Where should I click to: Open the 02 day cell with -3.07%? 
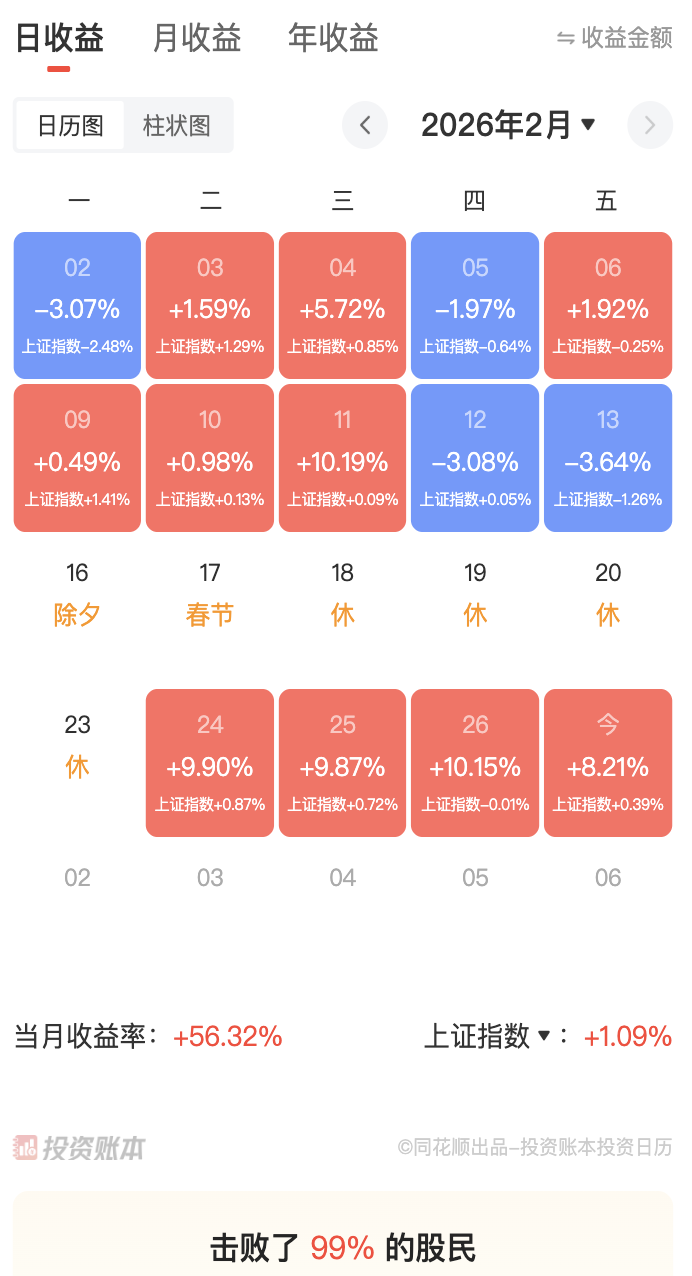(77, 306)
